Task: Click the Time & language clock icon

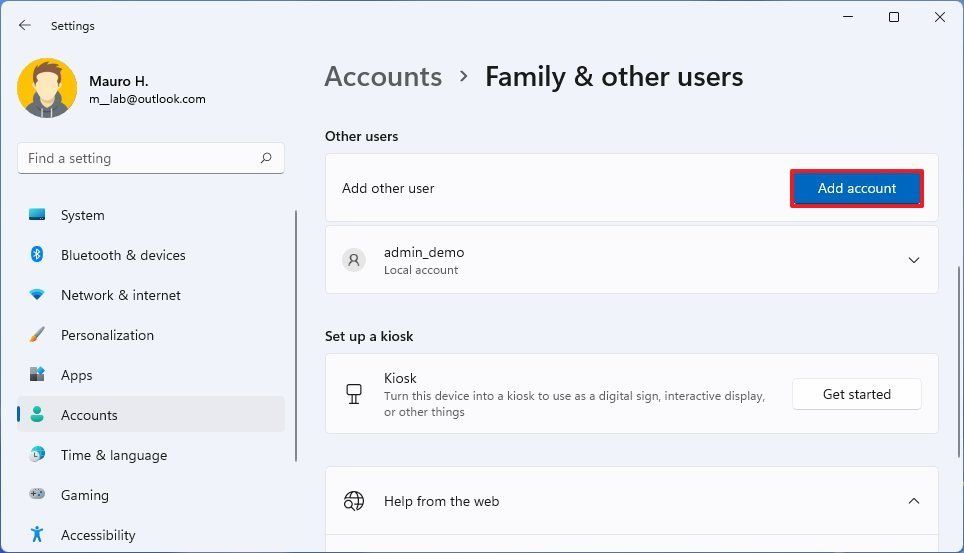Action: (37, 454)
